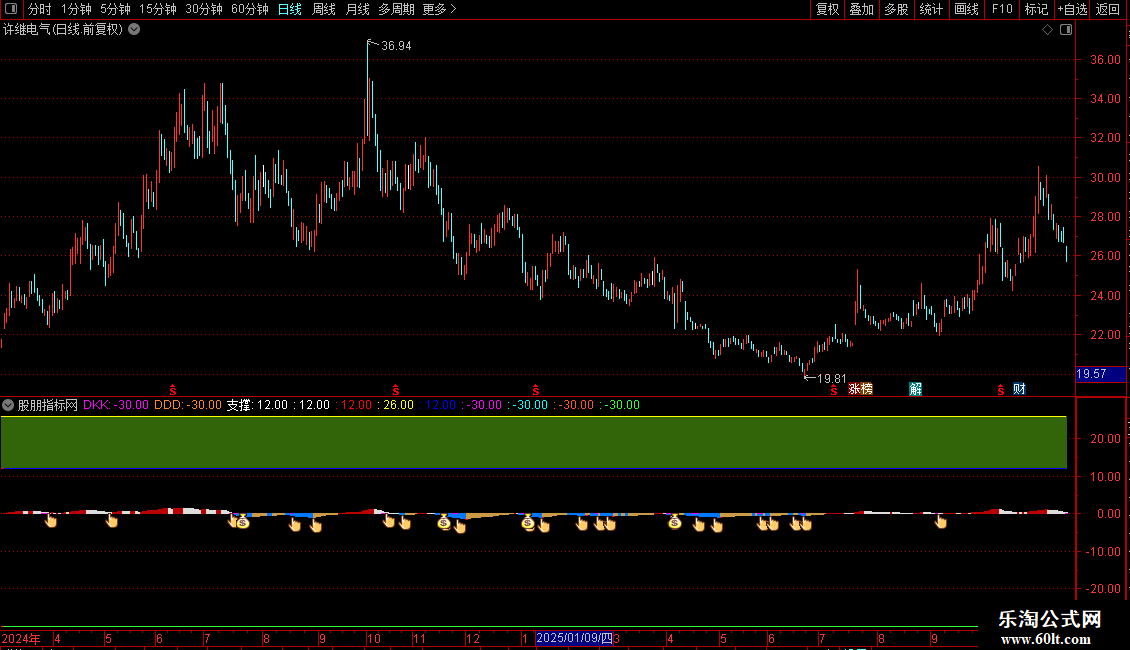Image resolution: width=1130 pixels, height=650 pixels.
Task: Click the 多股 multi-stock button
Action: tap(897, 9)
